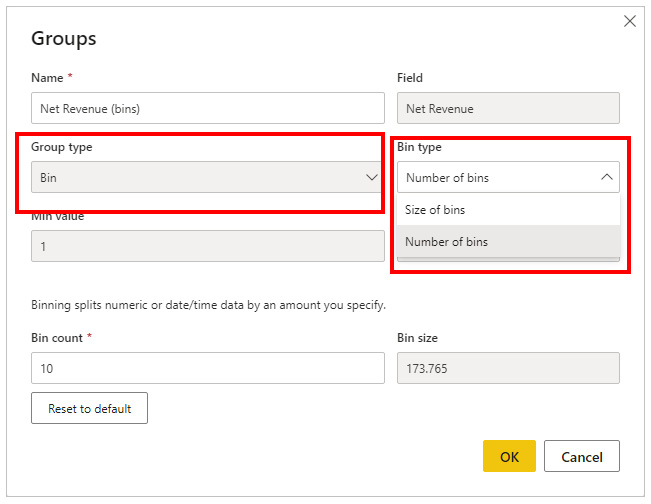Viewport: 651px width, 504px height.
Task: Close the Groups dialog with the X
Action: pyautogui.click(x=630, y=21)
